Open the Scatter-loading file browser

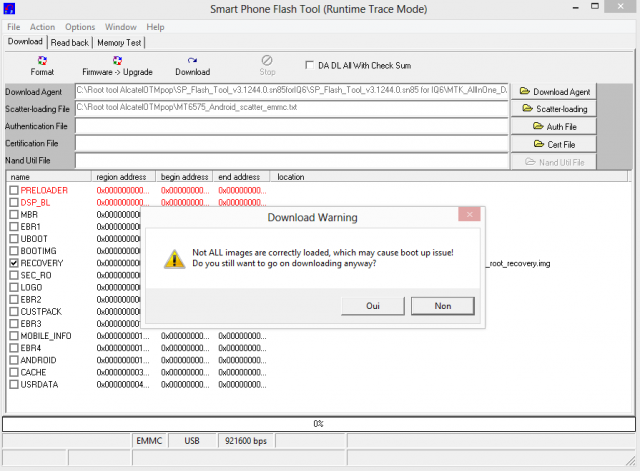(x=553, y=109)
